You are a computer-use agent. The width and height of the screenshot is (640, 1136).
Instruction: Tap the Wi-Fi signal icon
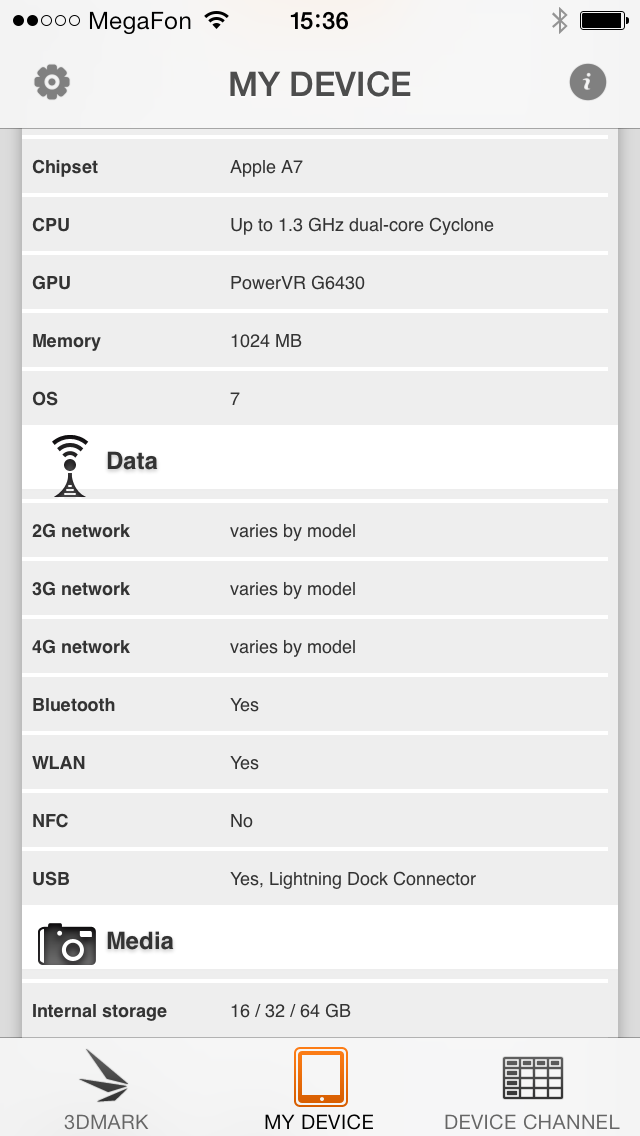216,20
